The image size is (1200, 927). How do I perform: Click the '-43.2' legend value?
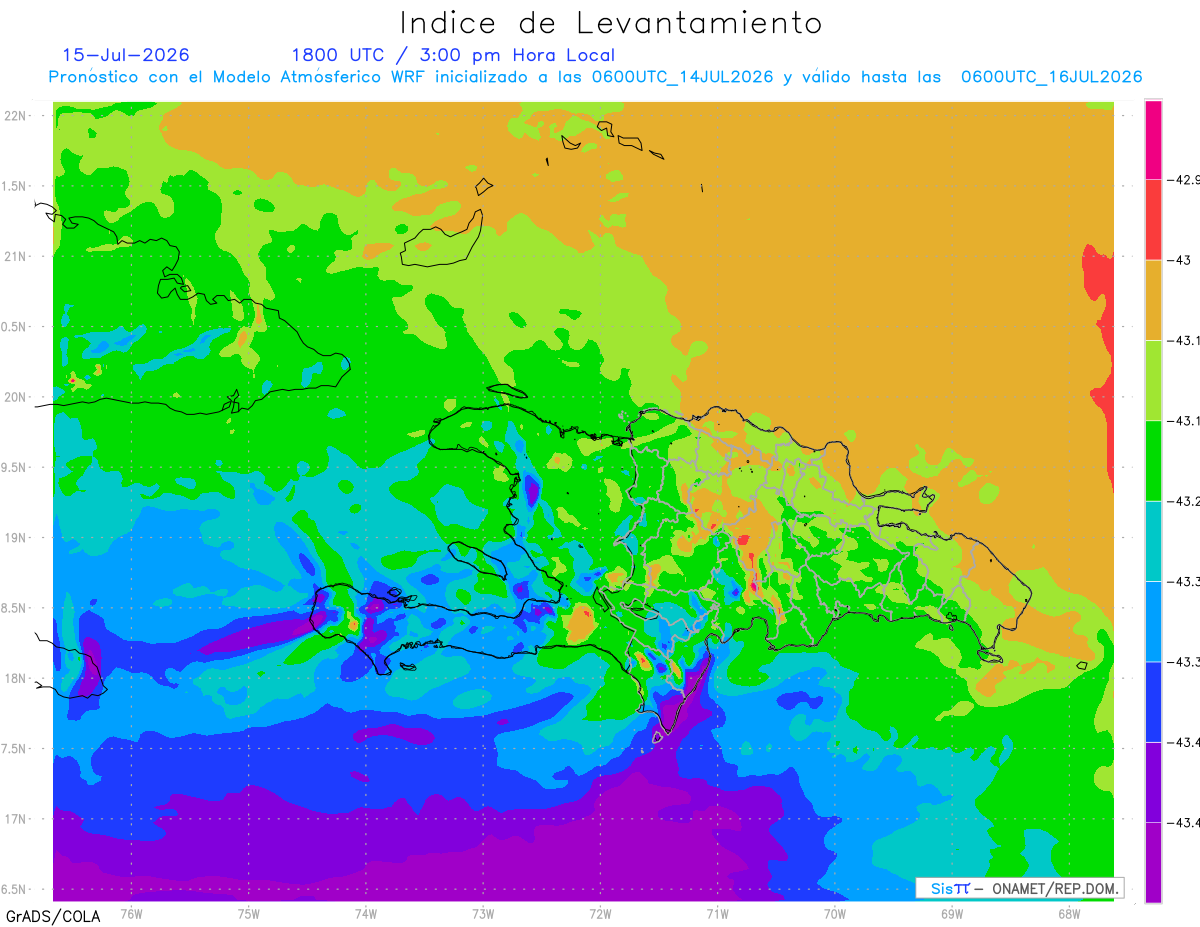1182,501
